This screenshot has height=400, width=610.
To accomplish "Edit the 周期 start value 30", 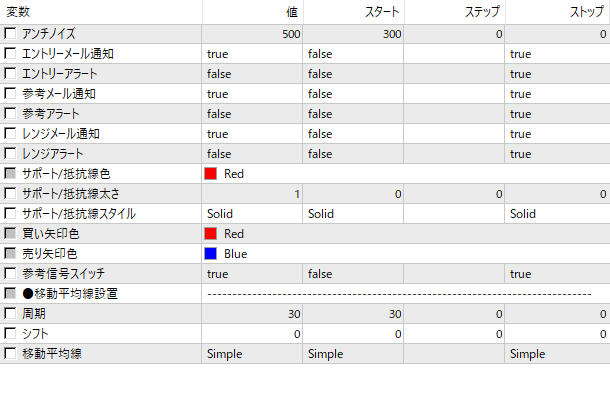I will click(353, 314).
